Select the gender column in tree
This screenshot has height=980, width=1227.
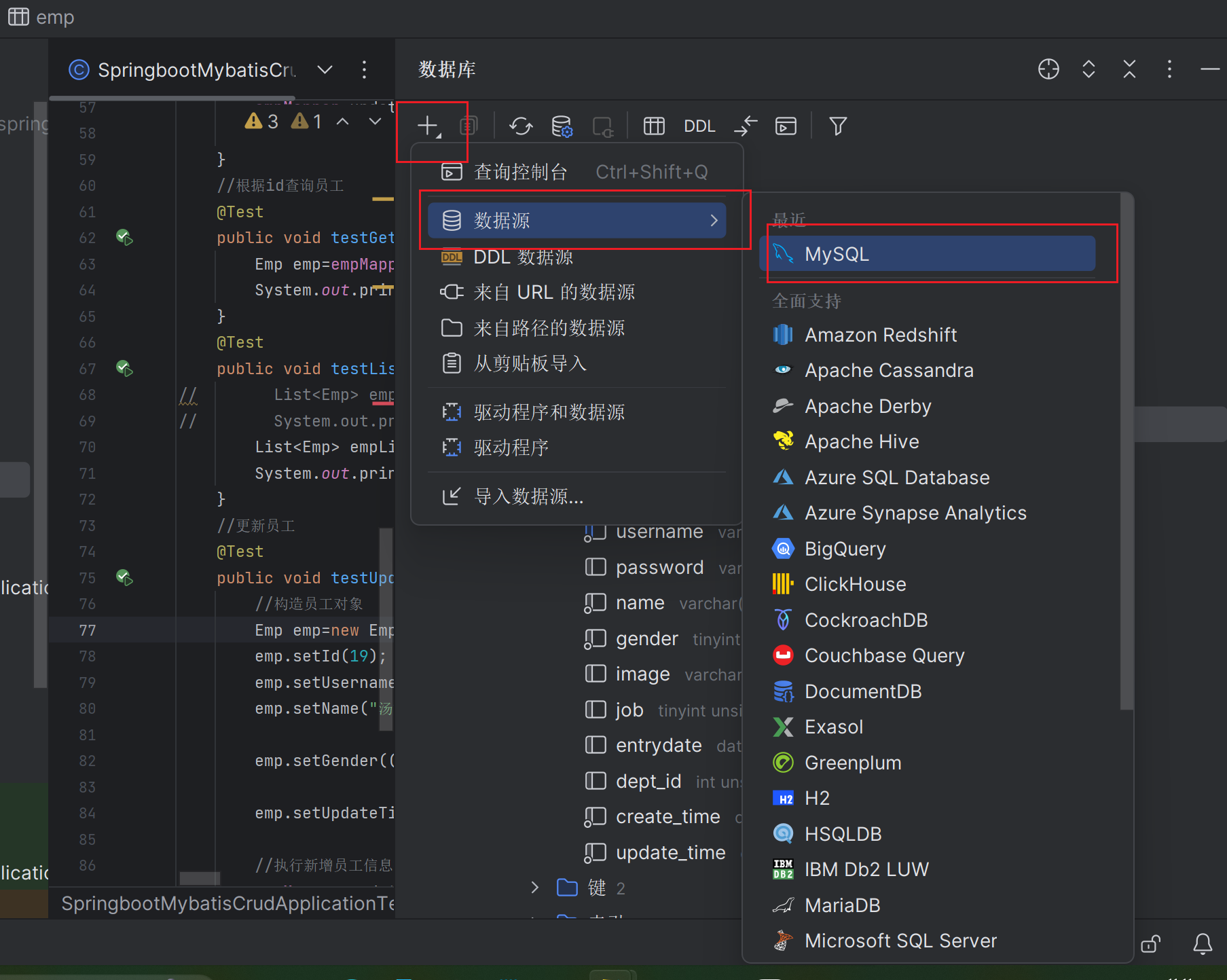[646, 638]
